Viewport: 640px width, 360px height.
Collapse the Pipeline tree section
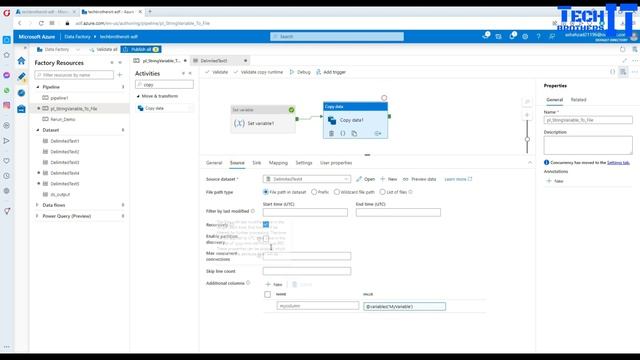(38, 87)
